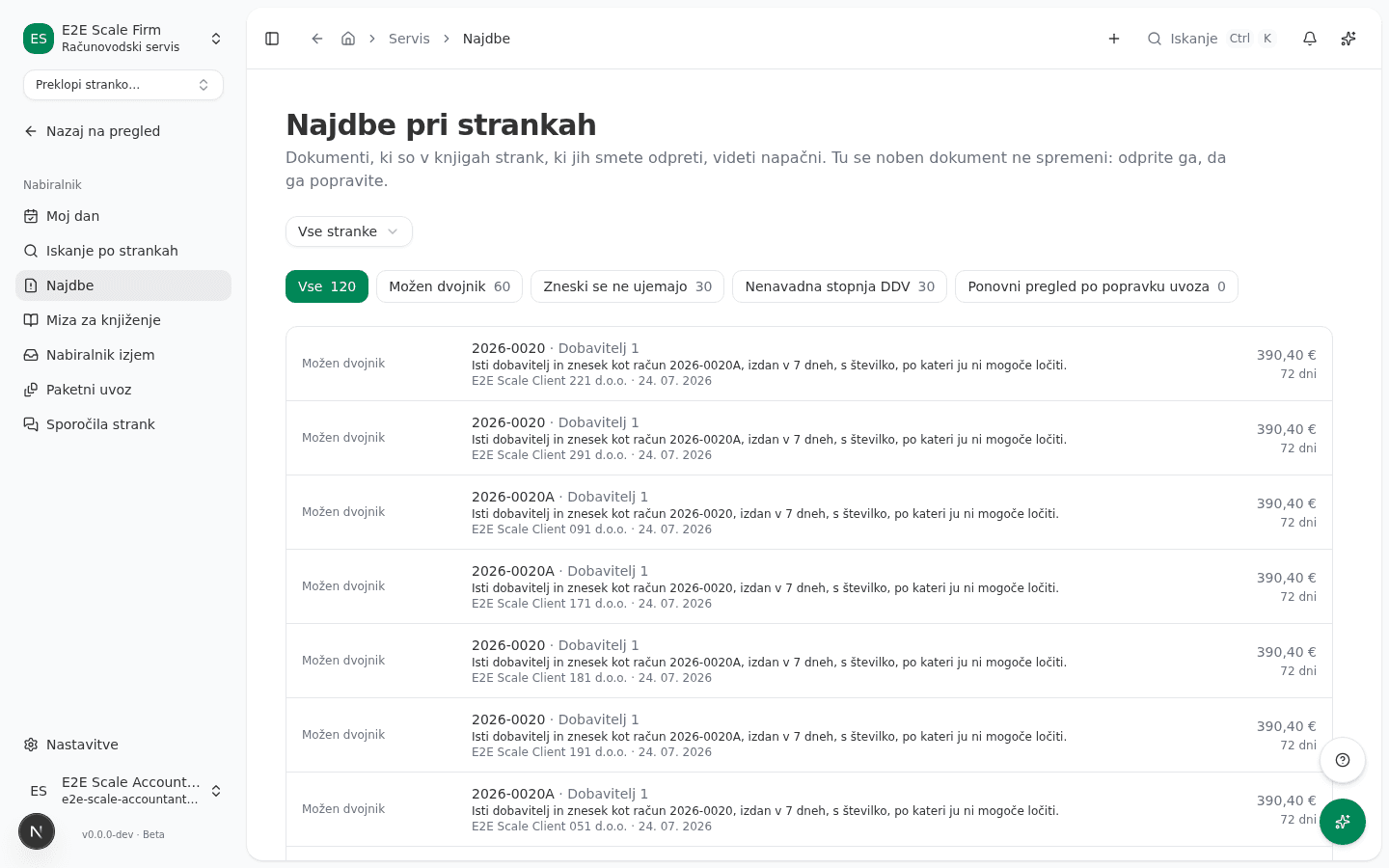The height and width of the screenshot is (868, 1389).
Task: Open the Preklopi stranko dropdown
Action: coord(123,85)
